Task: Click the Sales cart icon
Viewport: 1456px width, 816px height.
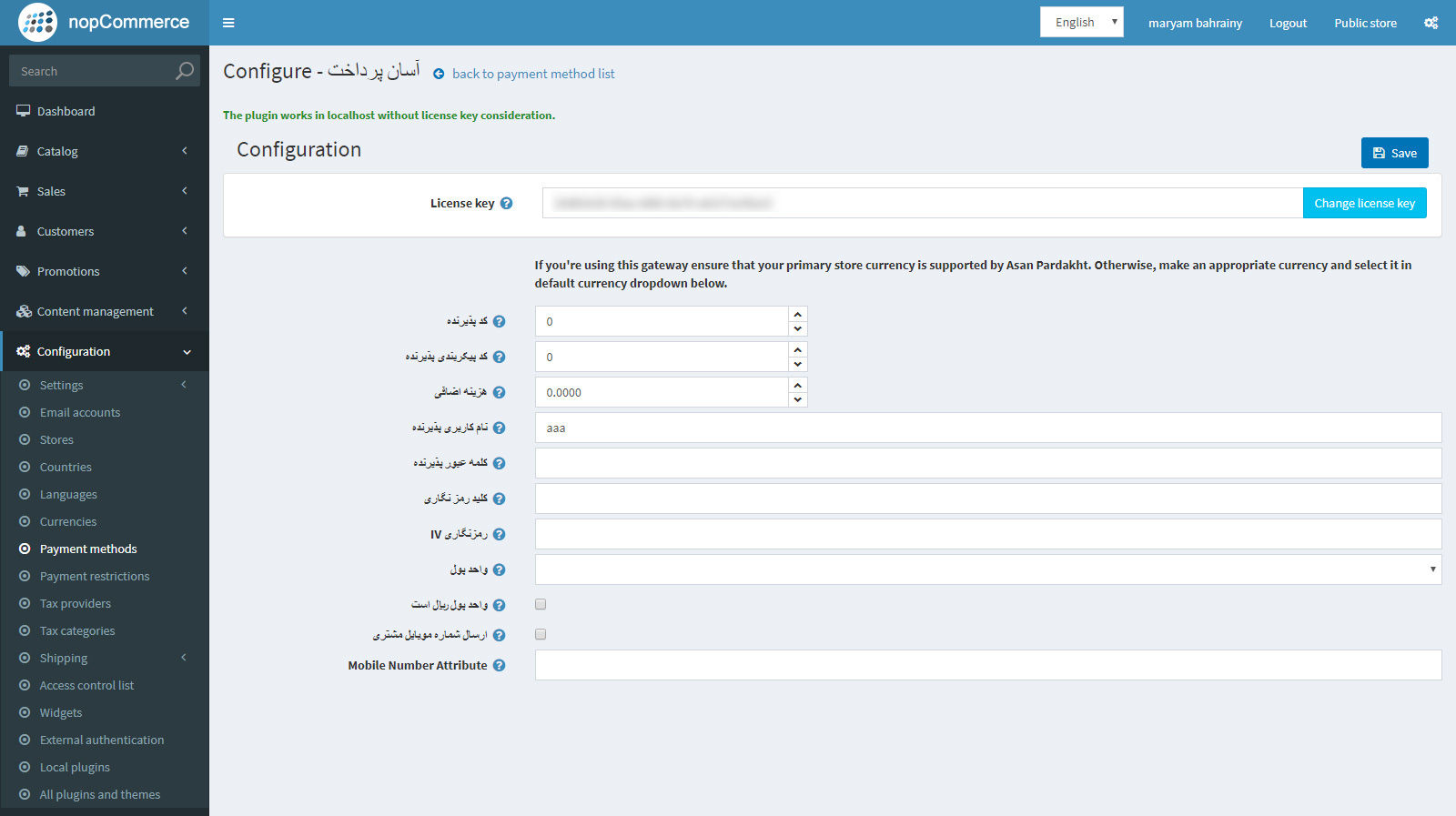Action: tap(23, 191)
